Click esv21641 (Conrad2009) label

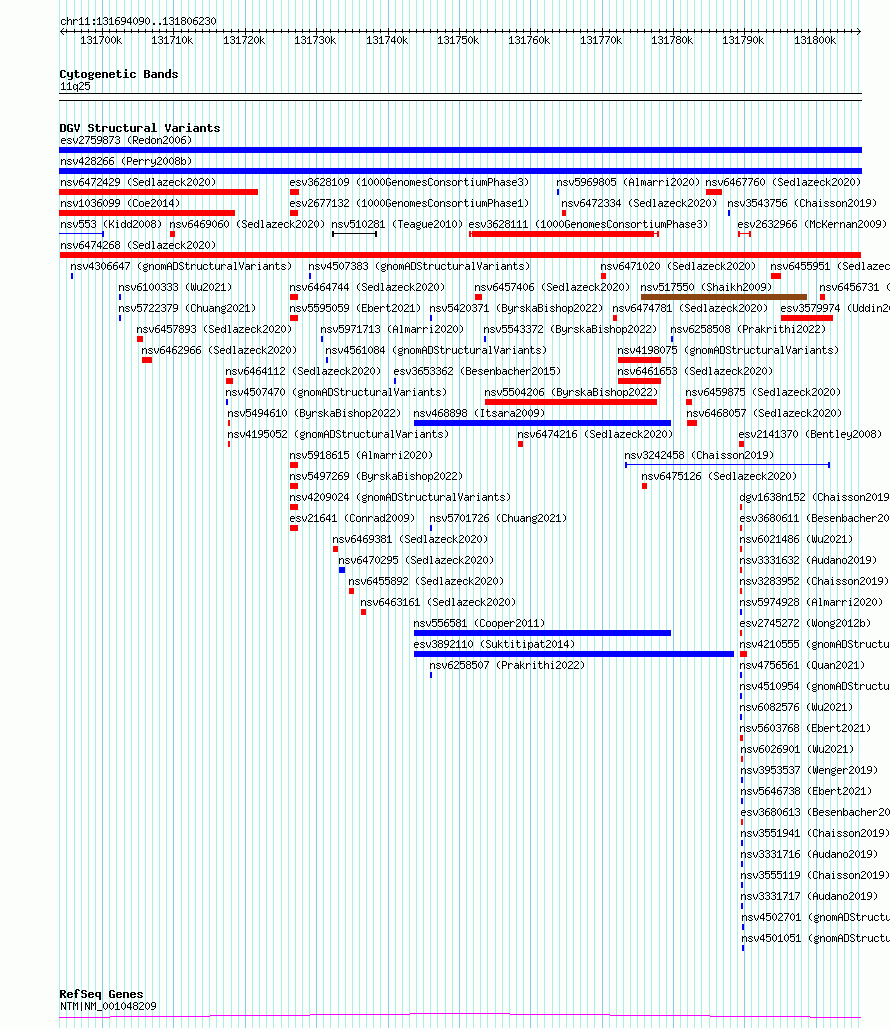pos(353,518)
